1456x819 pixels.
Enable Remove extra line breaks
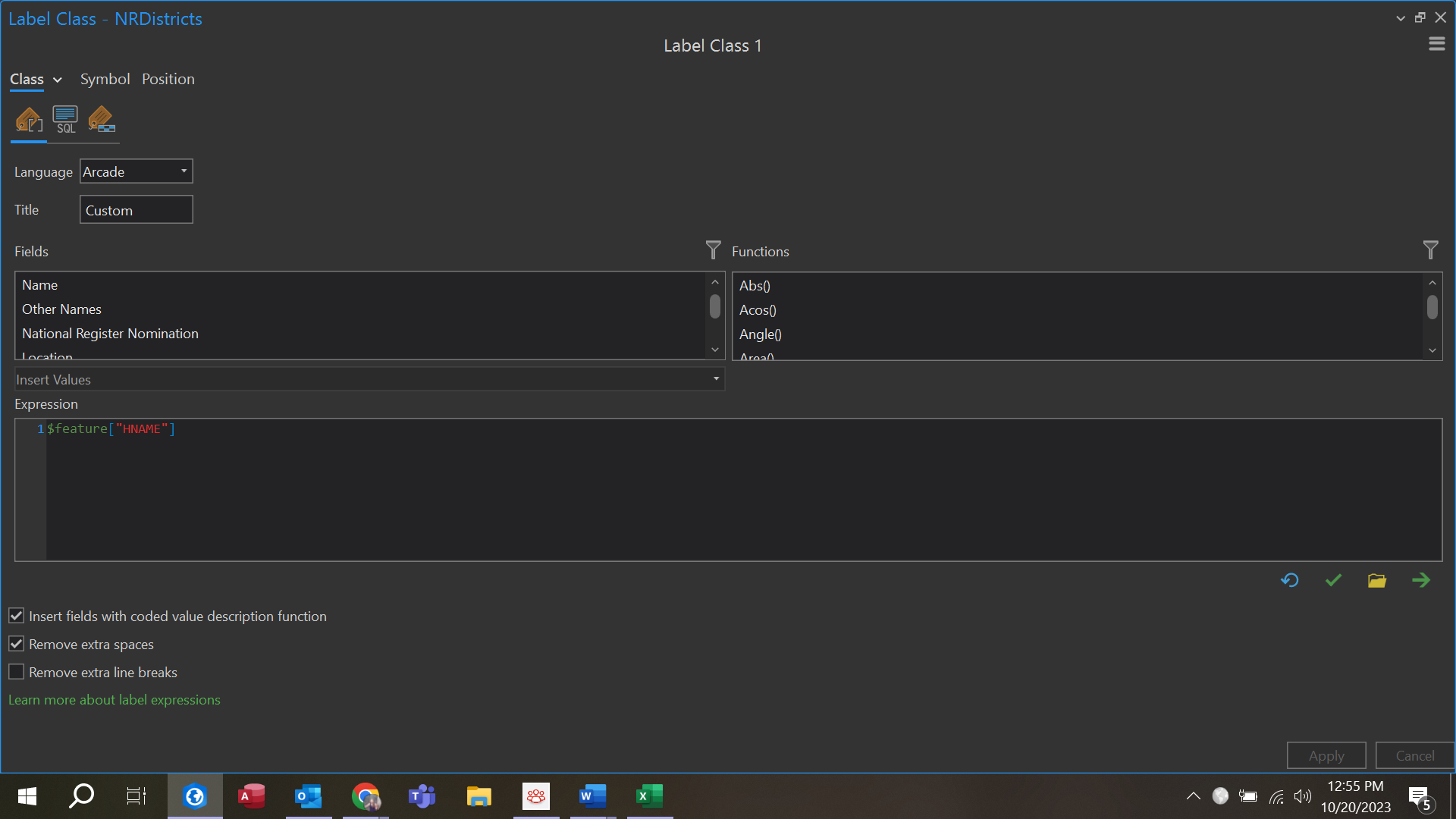pyautogui.click(x=16, y=671)
